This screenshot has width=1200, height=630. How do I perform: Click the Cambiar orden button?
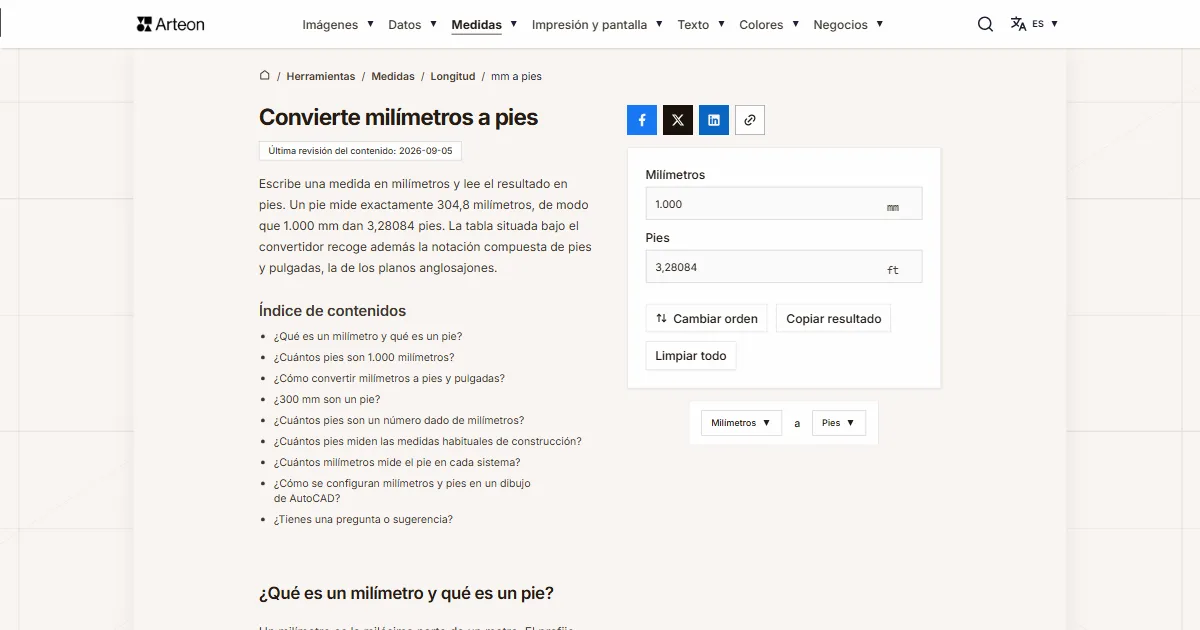(x=707, y=319)
